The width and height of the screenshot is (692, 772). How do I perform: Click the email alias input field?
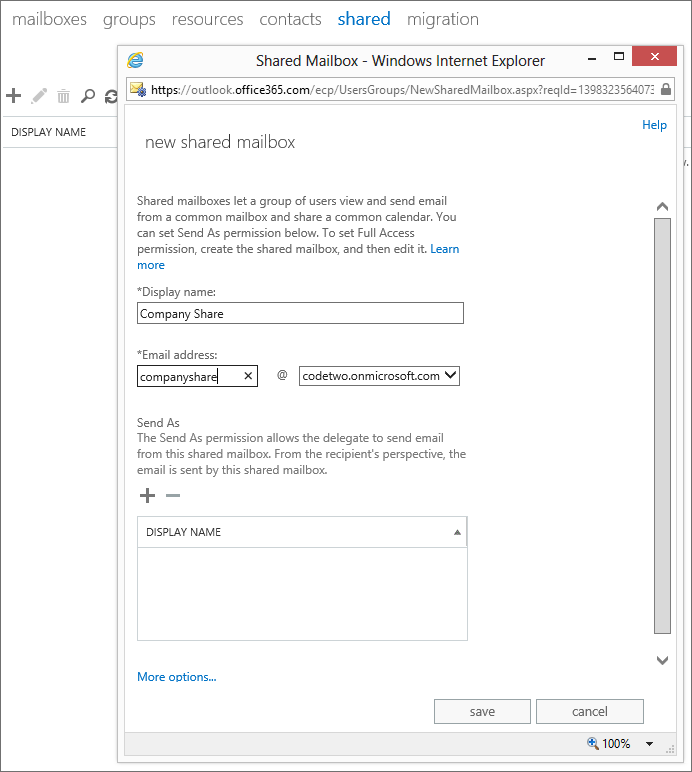click(197, 376)
